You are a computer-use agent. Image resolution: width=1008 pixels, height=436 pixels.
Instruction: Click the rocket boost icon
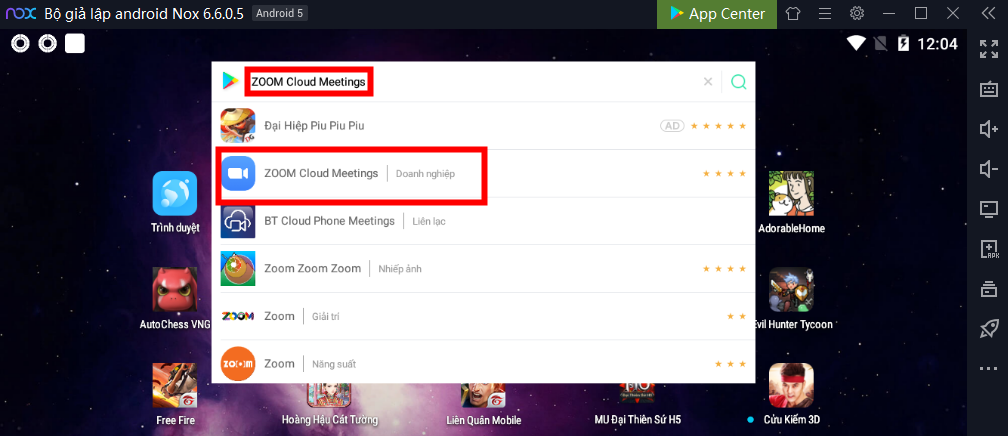[989, 329]
